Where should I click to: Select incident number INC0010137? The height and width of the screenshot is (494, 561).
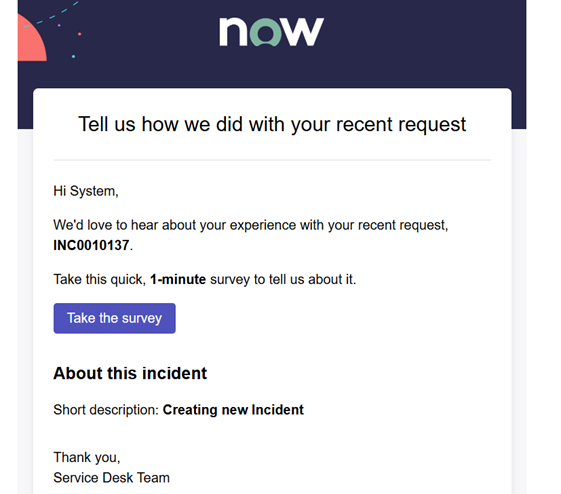(x=91, y=245)
